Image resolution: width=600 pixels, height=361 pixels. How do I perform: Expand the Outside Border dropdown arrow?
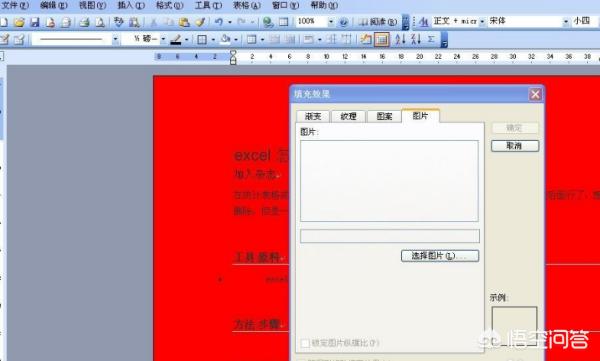click(x=213, y=39)
